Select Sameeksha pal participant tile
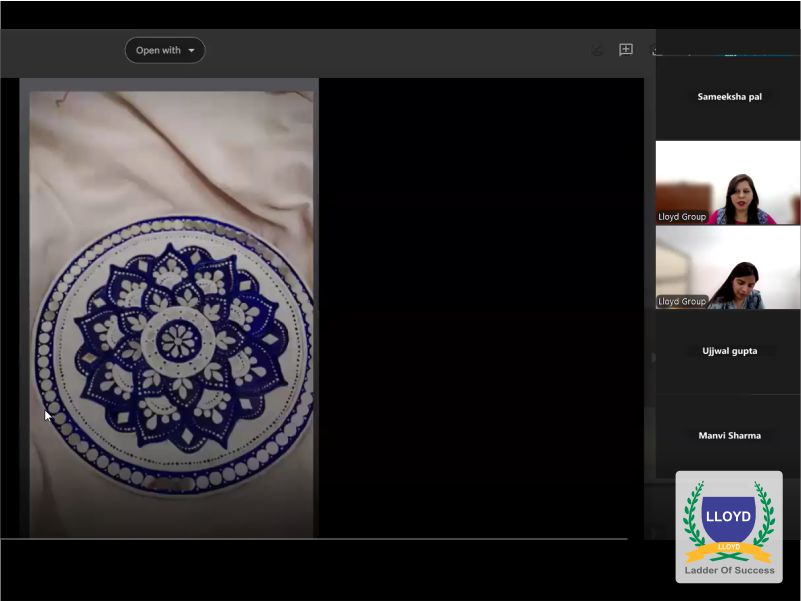Image resolution: width=801 pixels, height=601 pixels. point(728,97)
